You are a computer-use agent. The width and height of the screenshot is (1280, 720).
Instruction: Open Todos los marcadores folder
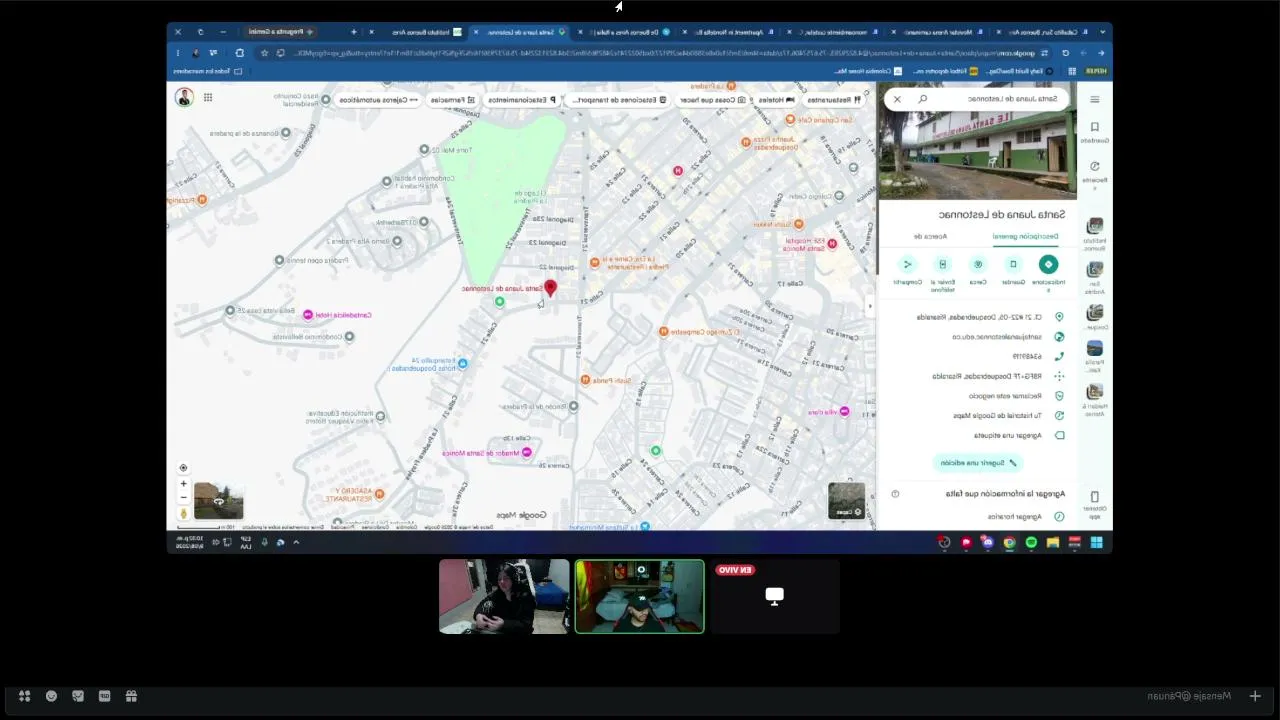(x=208, y=71)
